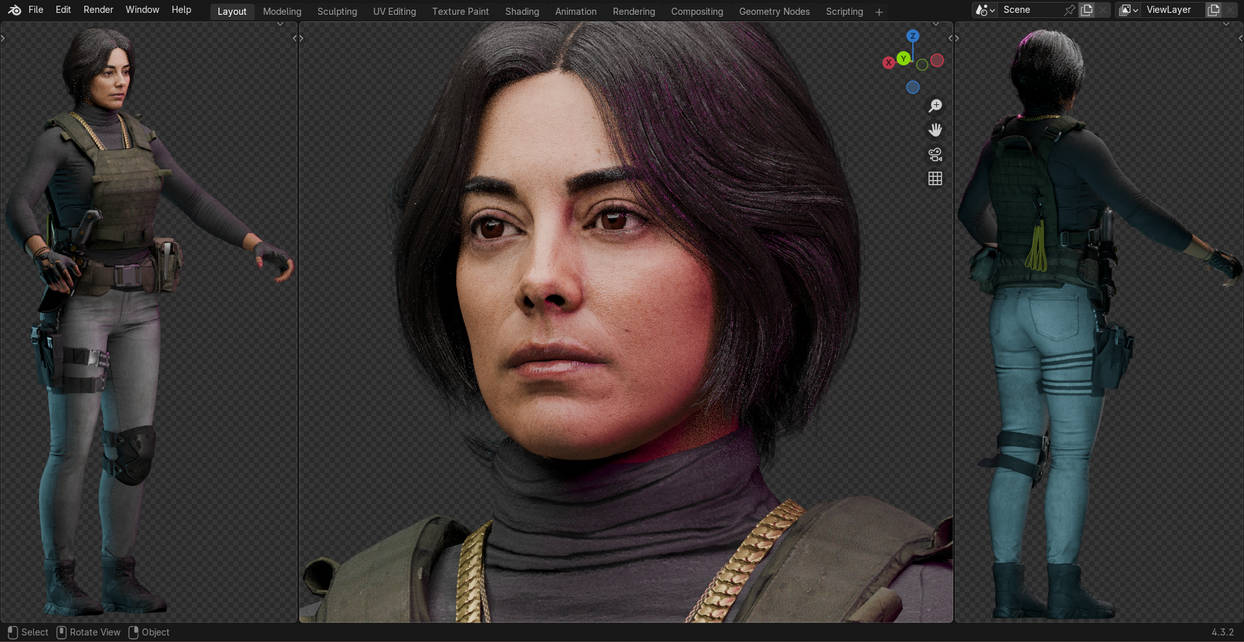Expand the center viewport's sidebar arrow

[950, 38]
